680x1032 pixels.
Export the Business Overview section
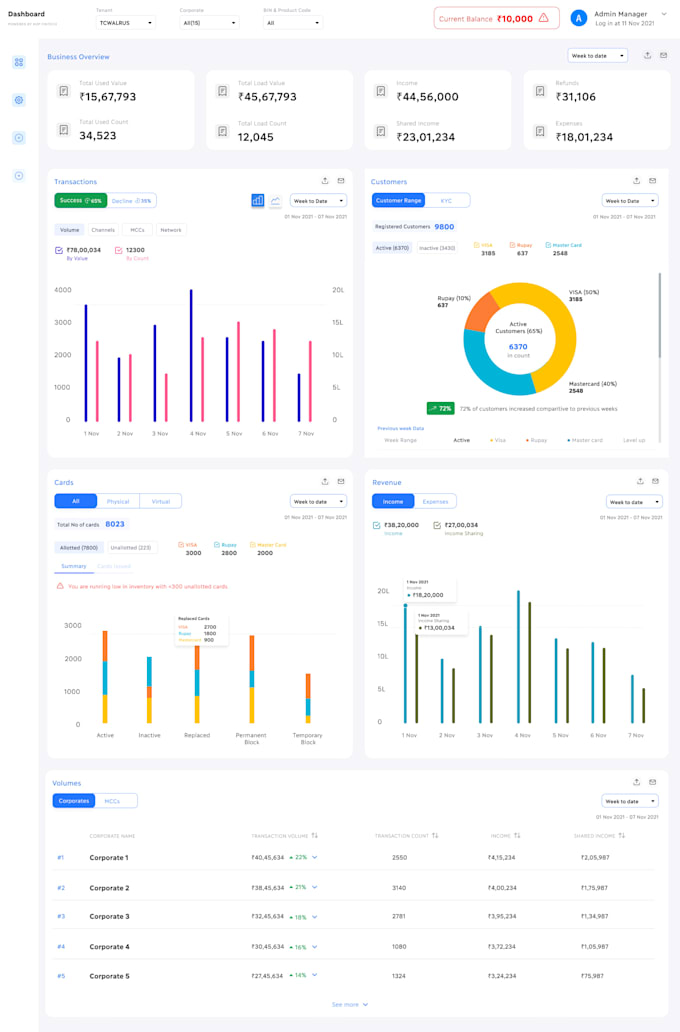point(648,56)
